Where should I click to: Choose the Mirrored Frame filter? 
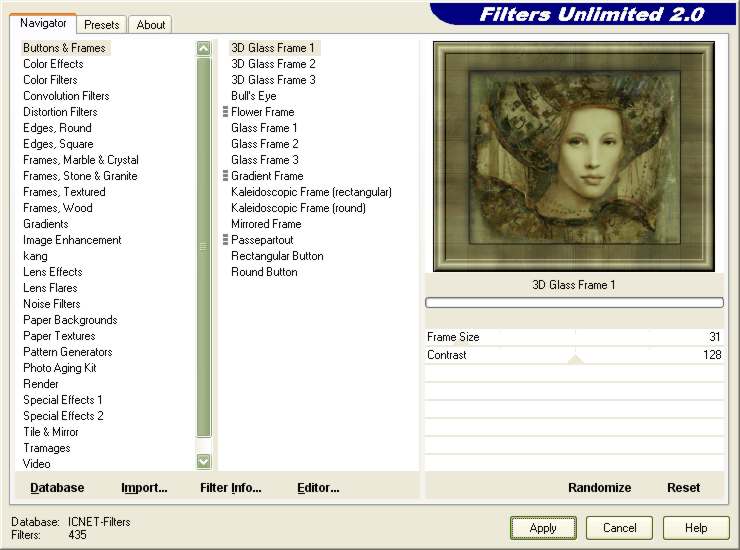(266, 224)
